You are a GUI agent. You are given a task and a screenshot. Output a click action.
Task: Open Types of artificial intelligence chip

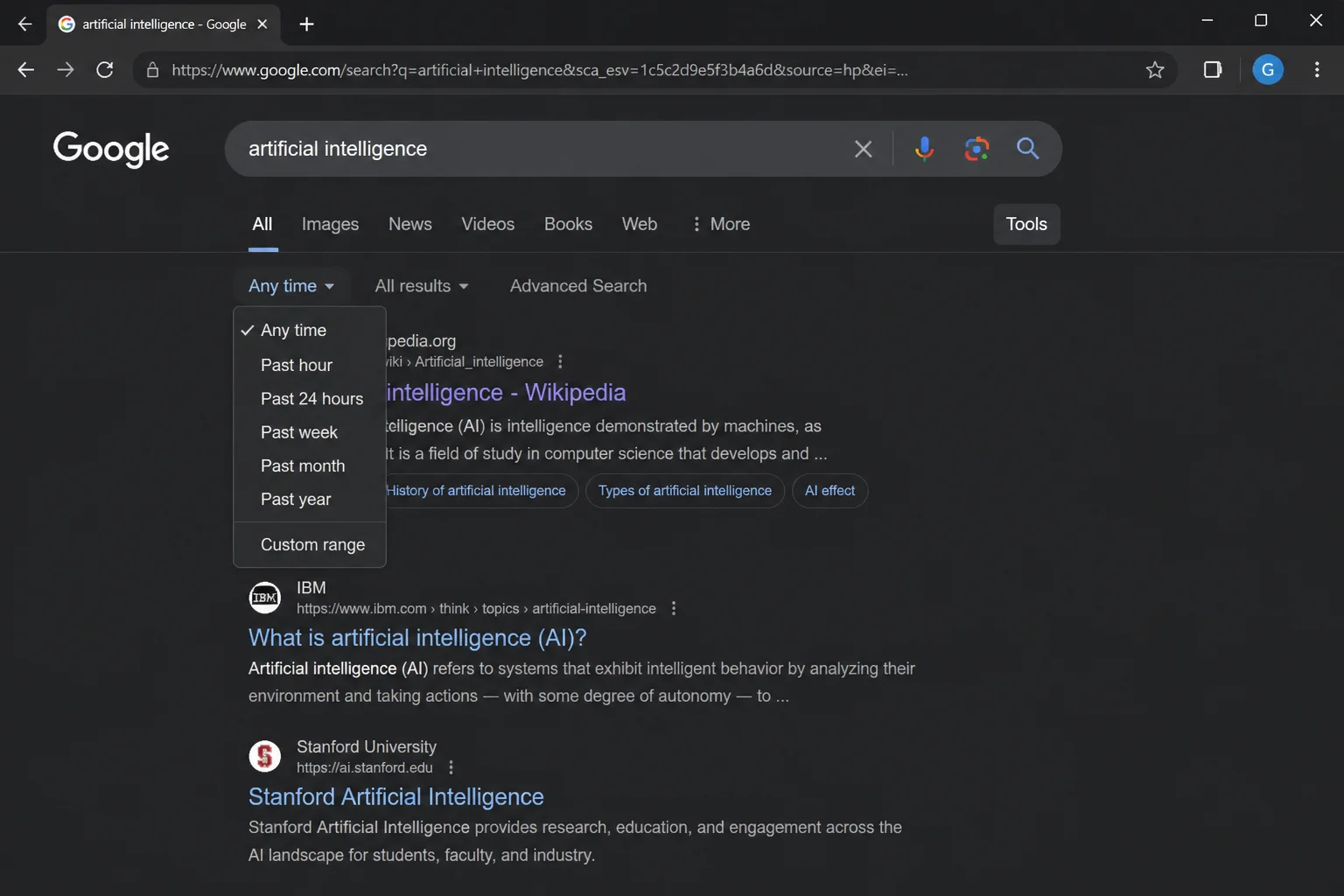click(685, 491)
